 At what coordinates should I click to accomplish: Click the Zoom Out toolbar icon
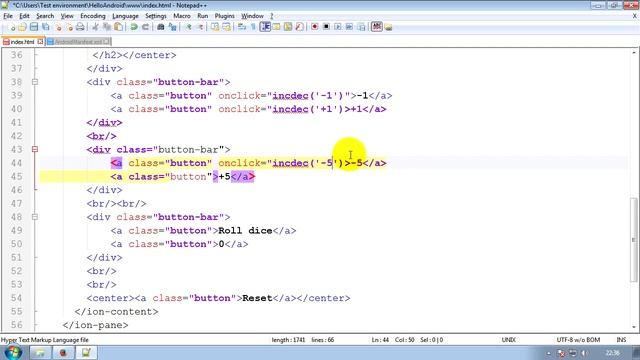click(200, 27)
